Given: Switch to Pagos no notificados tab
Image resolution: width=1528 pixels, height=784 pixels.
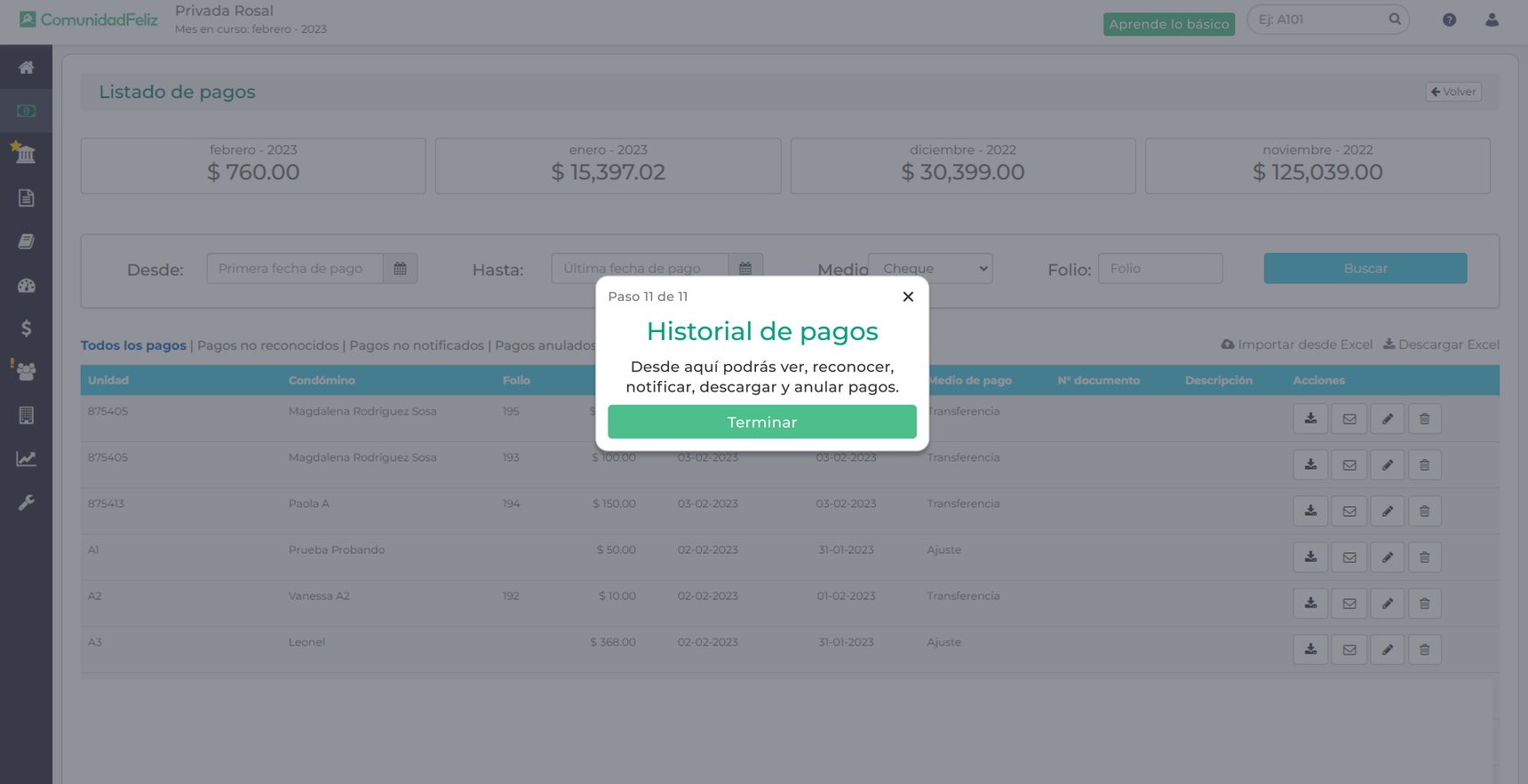Looking at the screenshot, I should pos(417,345).
